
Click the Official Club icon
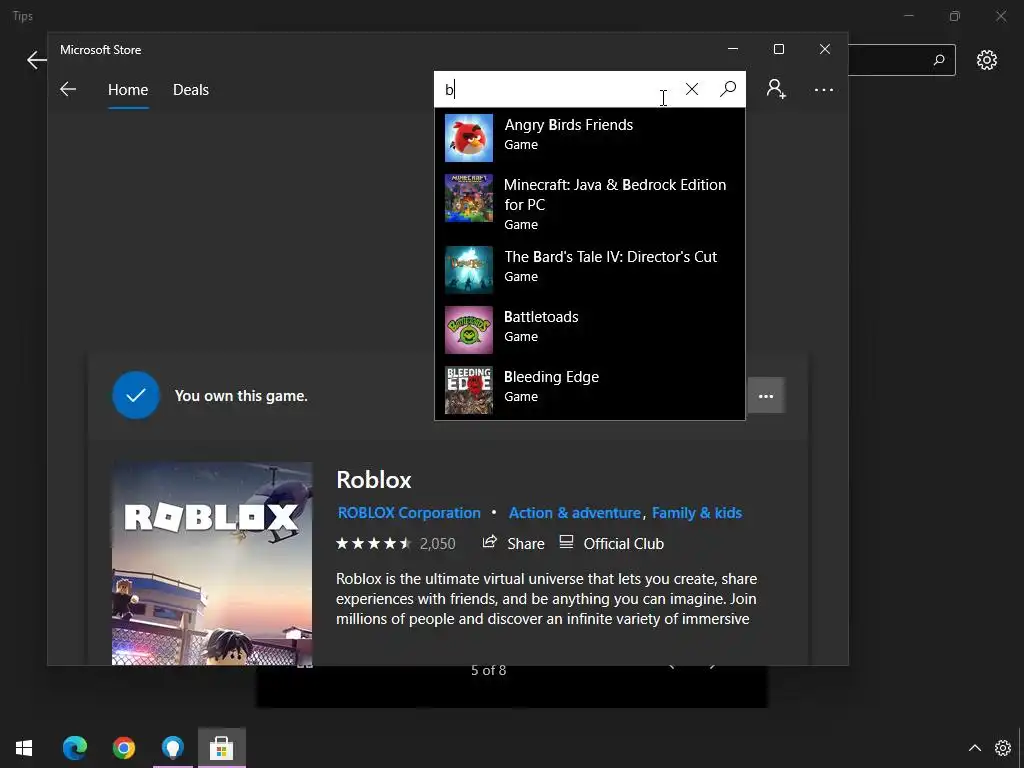tap(566, 542)
